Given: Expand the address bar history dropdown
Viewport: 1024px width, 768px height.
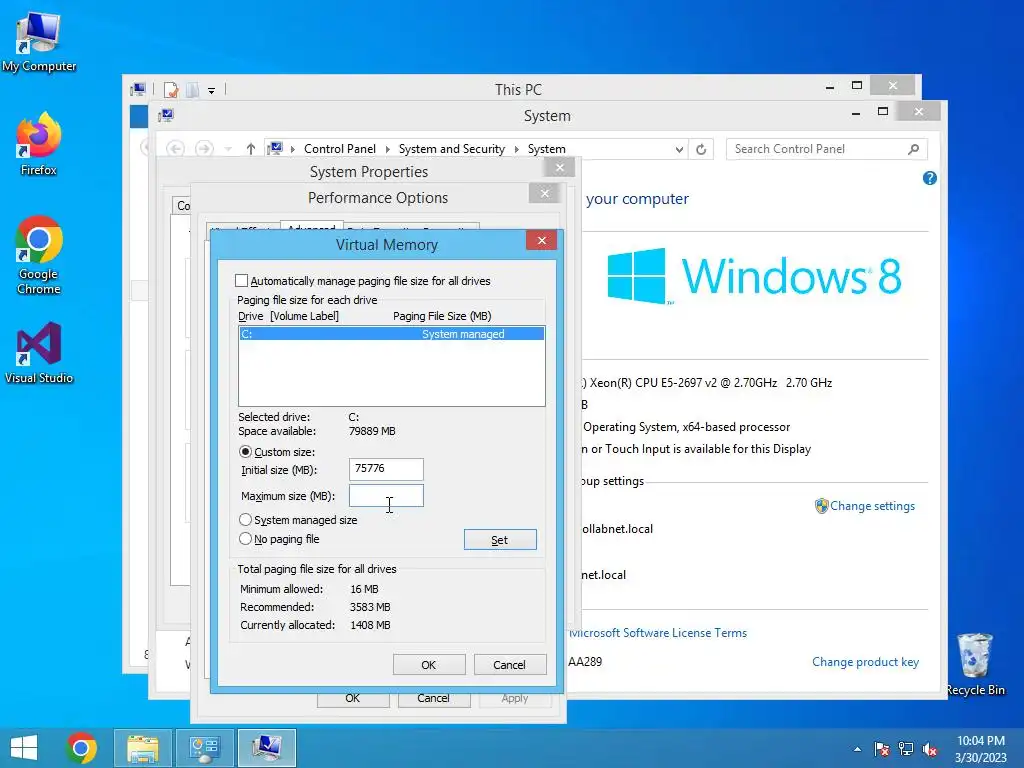Looking at the screenshot, I should tap(679, 150).
